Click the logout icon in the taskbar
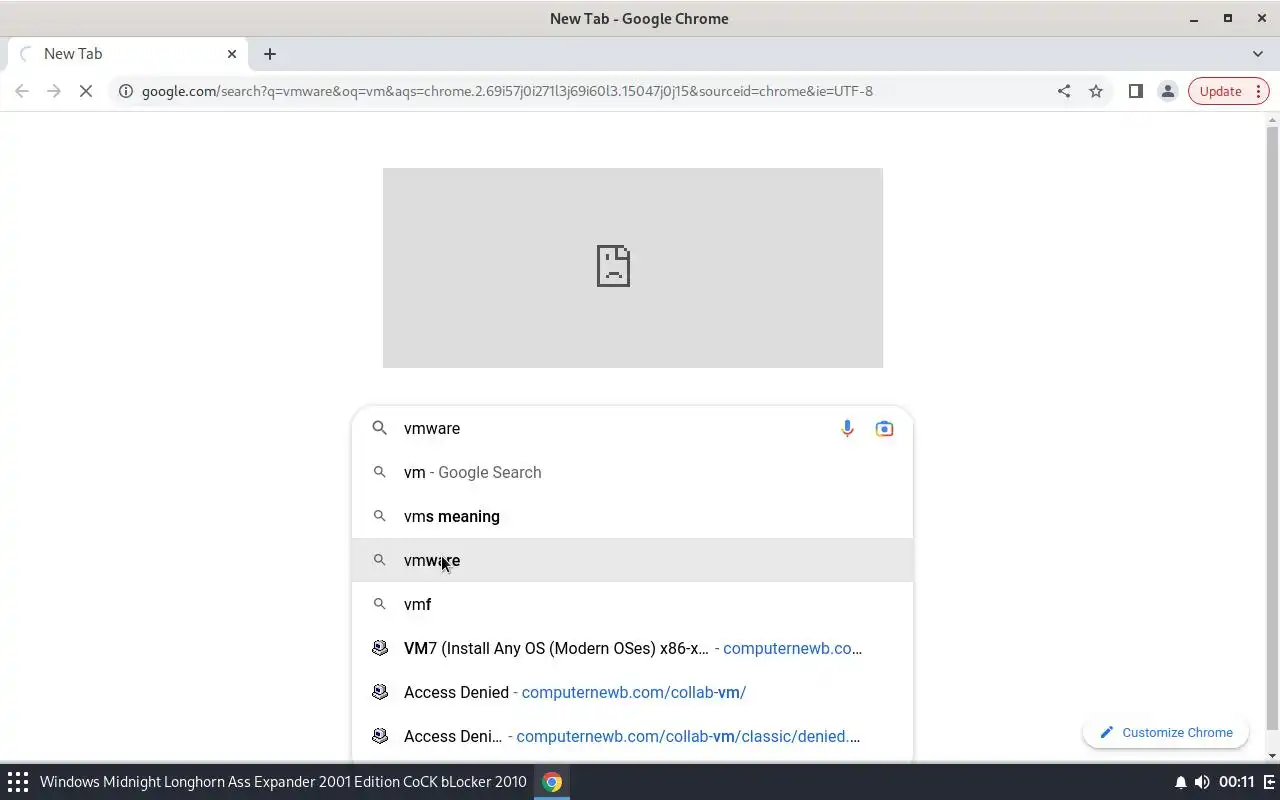This screenshot has height=800, width=1280. [x=1270, y=782]
